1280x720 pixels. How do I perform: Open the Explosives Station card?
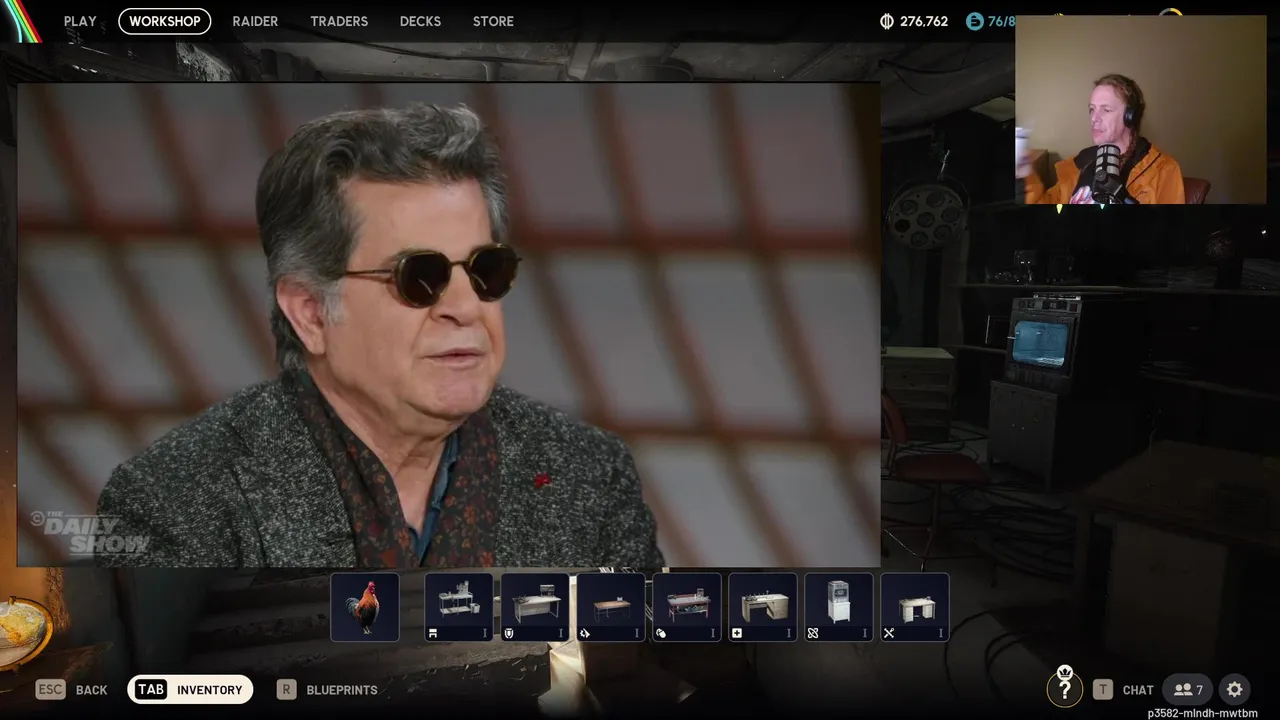click(687, 607)
